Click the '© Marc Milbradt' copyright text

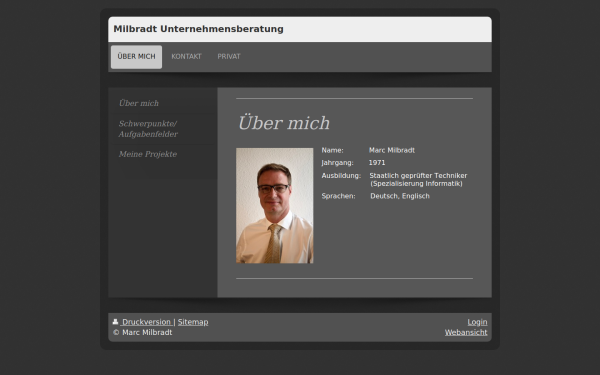click(143, 332)
